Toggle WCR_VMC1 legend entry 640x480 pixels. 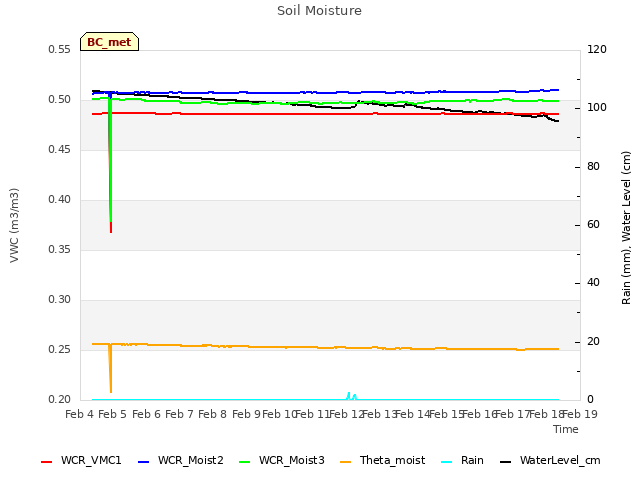tap(81, 460)
